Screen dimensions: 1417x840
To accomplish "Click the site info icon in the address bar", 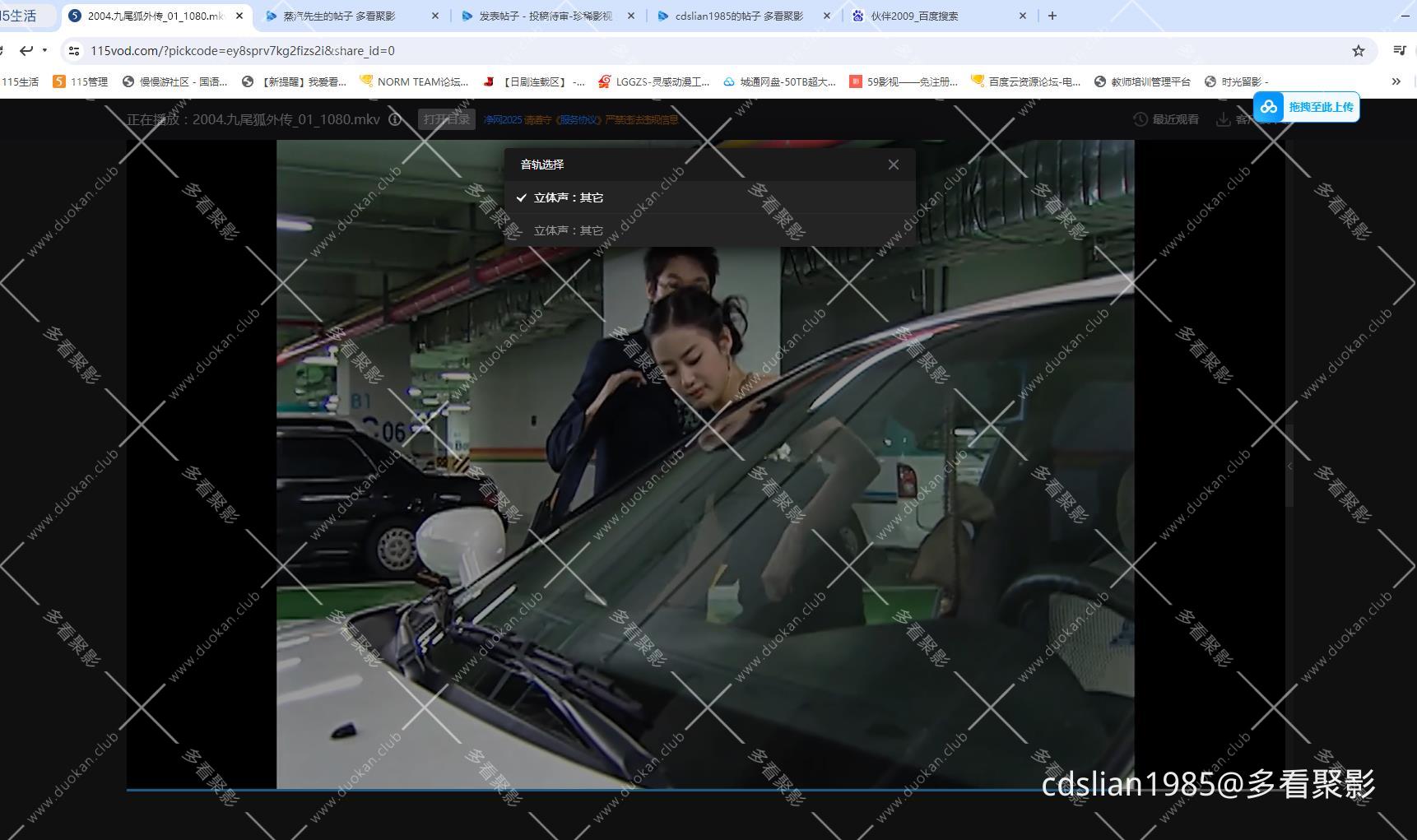I will tap(74, 50).
